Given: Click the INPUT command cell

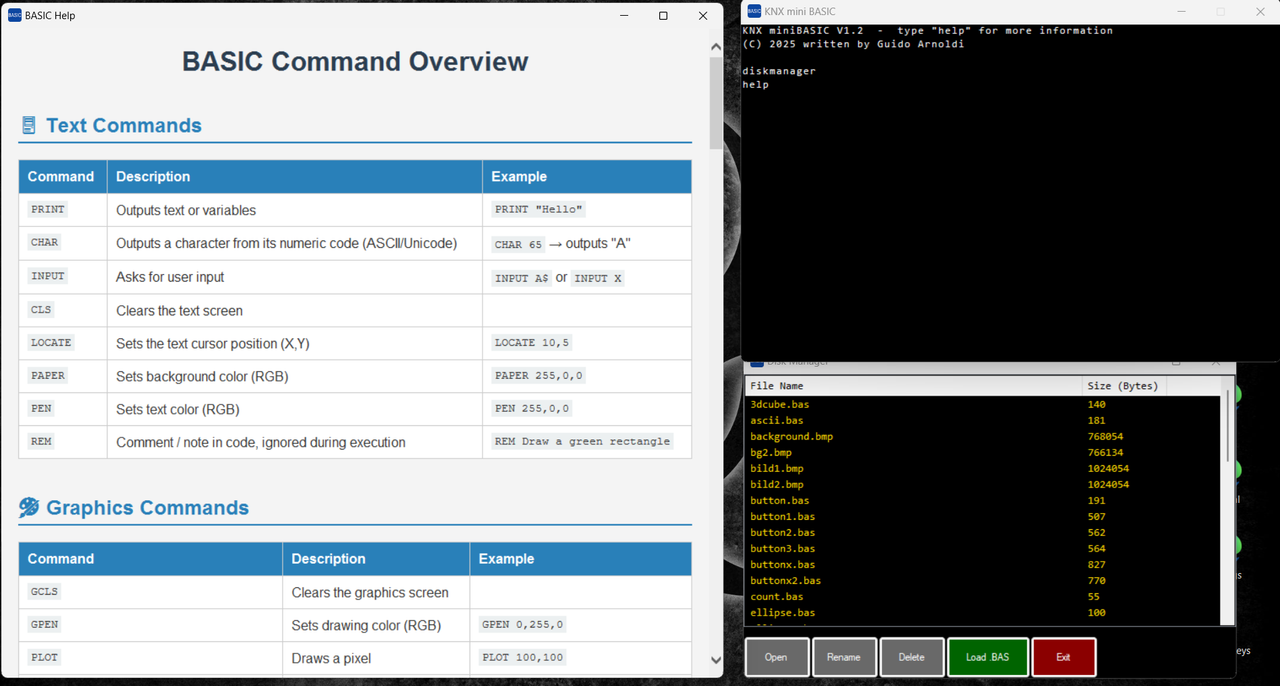Looking at the screenshot, I should (x=63, y=277).
